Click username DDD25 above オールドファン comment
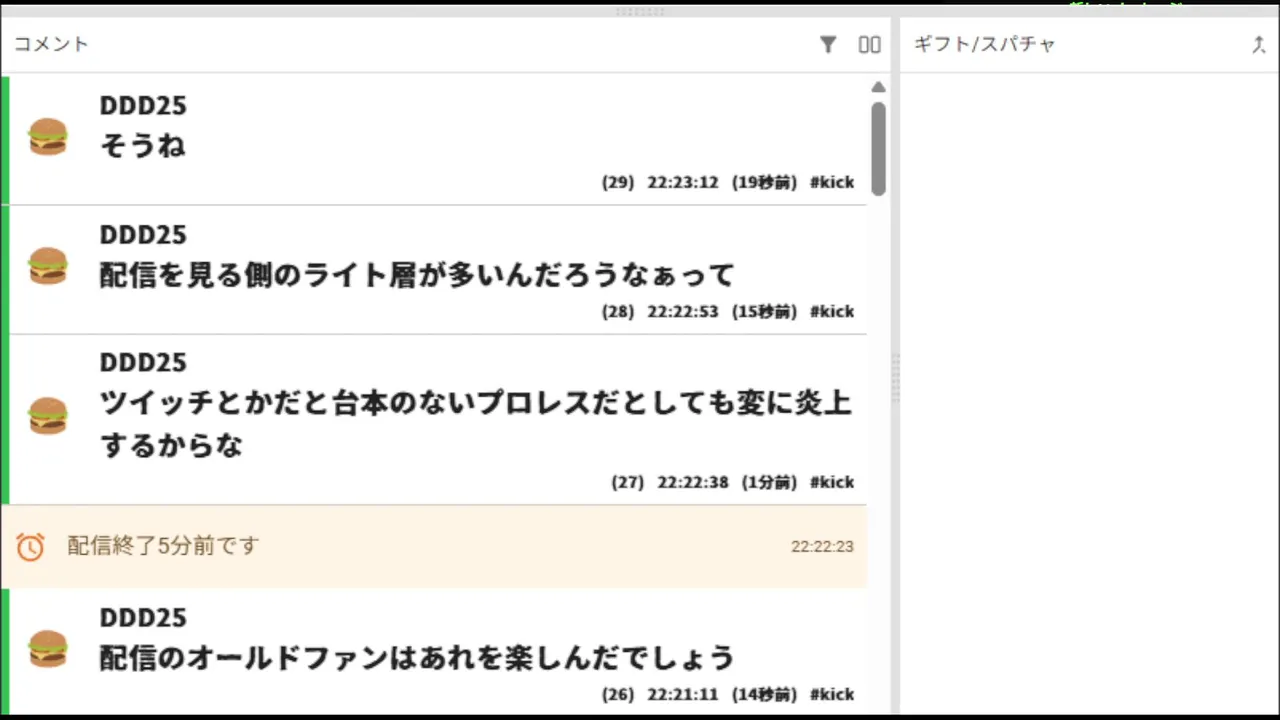 (x=143, y=617)
